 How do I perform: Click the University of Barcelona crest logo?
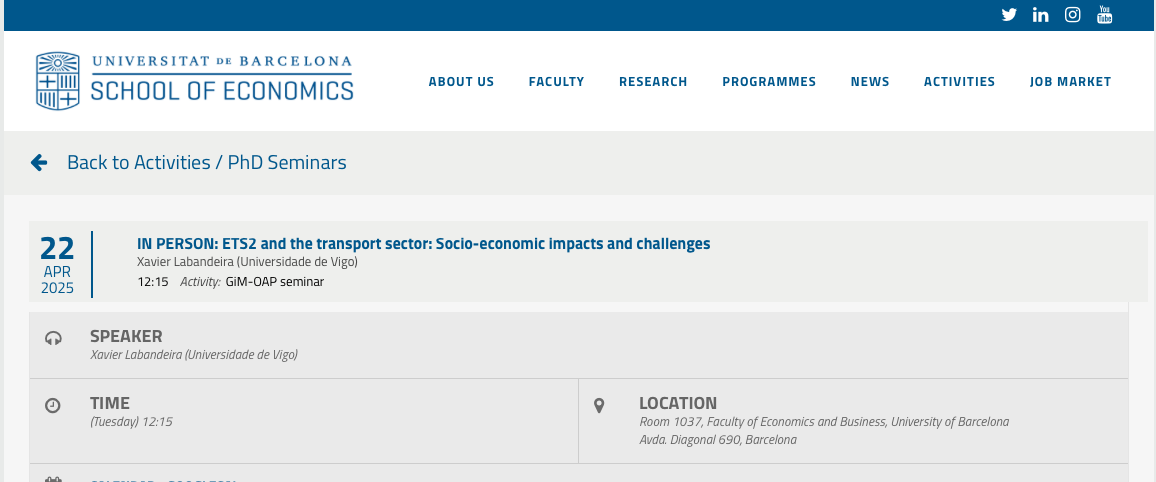click(x=58, y=81)
